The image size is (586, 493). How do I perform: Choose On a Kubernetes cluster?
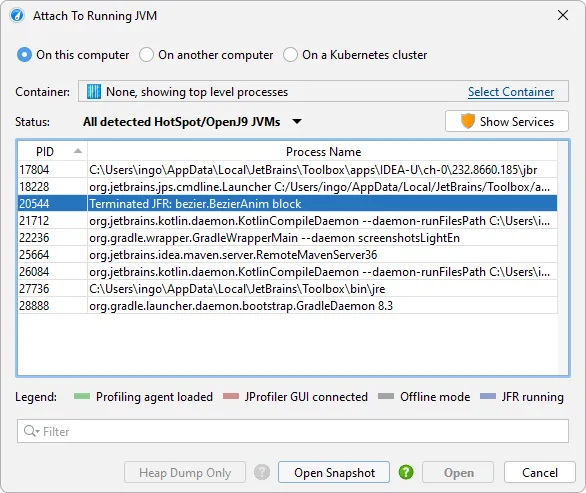290,55
